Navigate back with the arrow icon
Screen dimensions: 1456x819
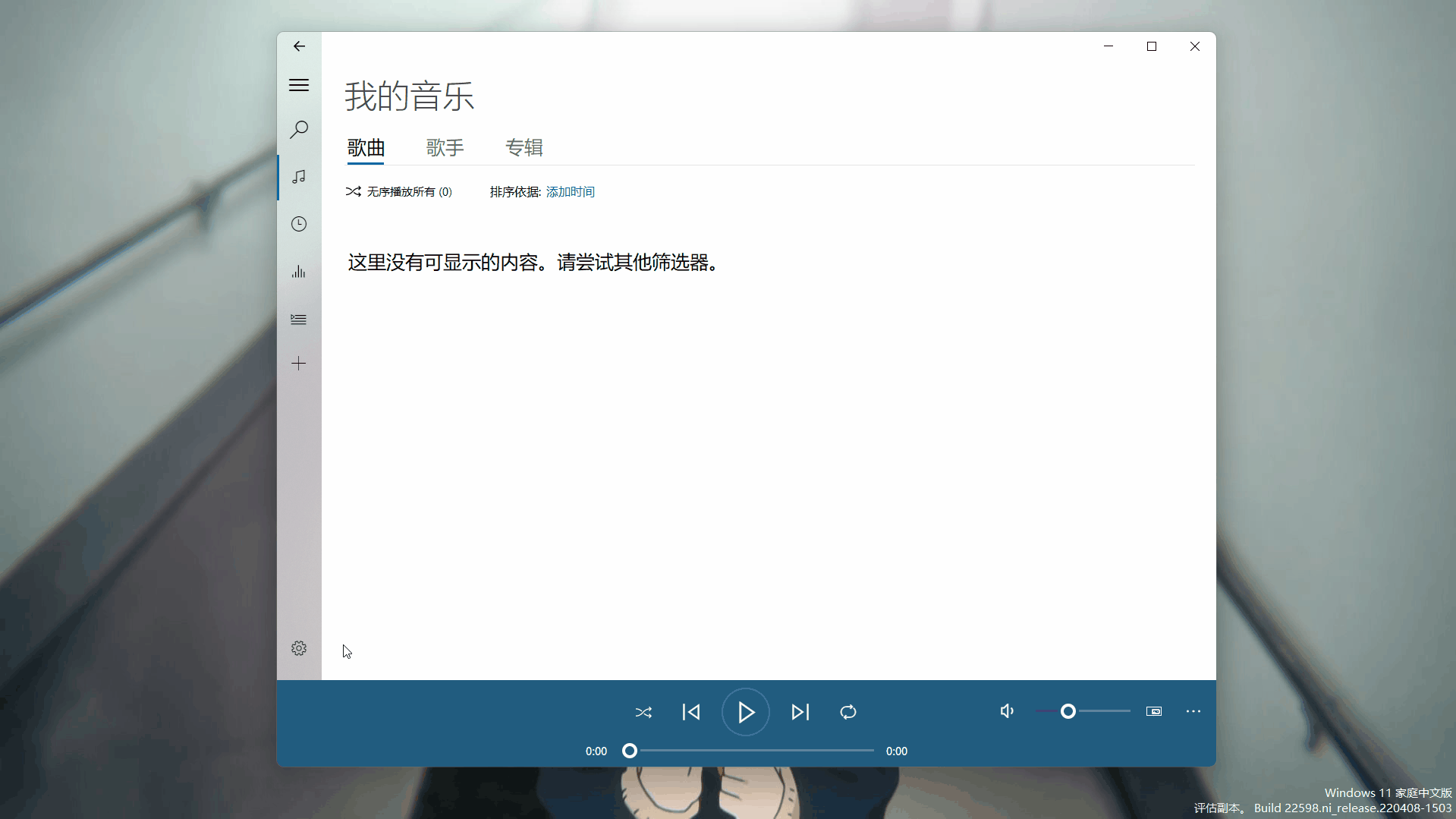[298, 46]
